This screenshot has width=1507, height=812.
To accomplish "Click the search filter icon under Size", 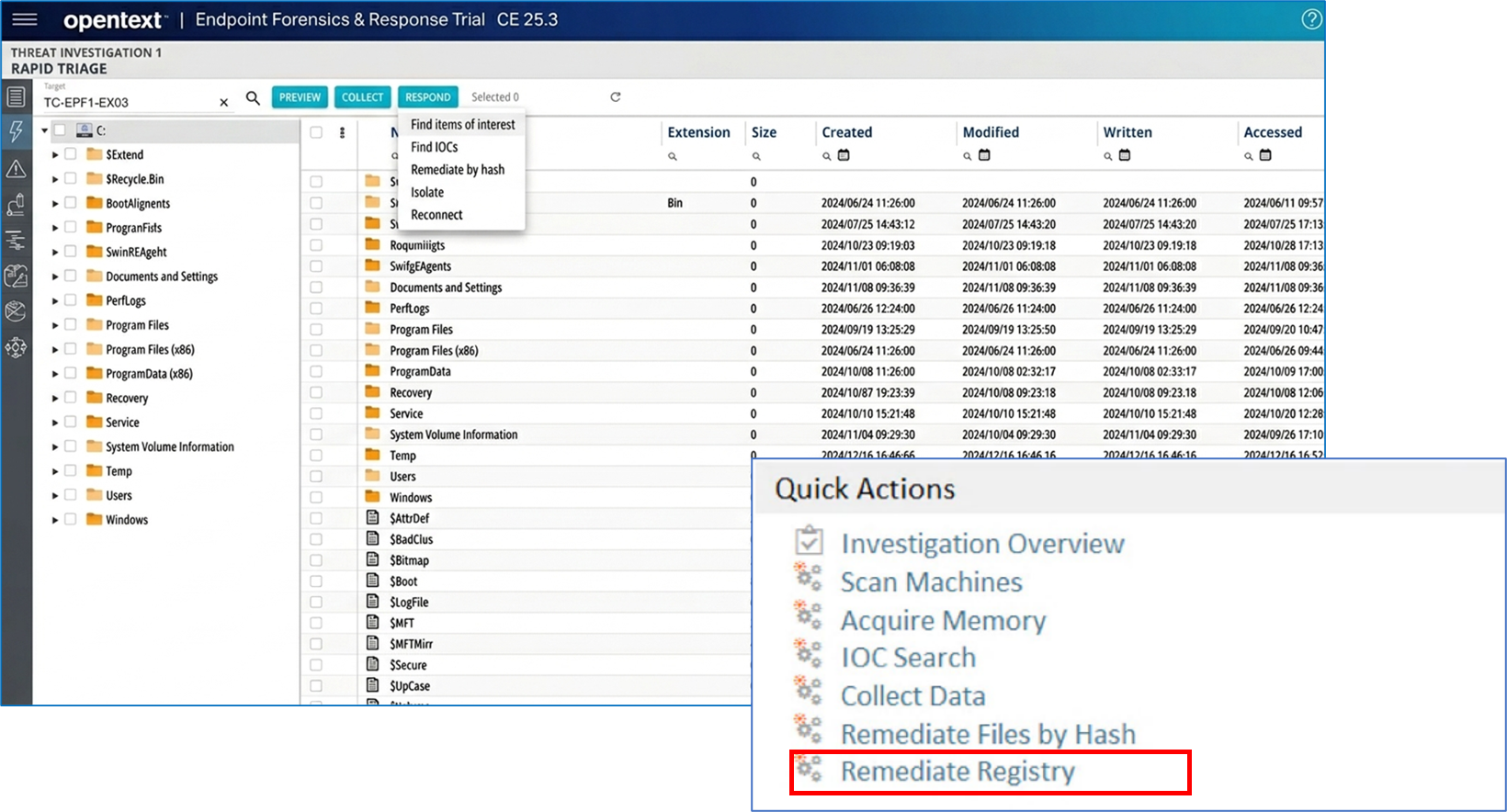I will click(x=756, y=156).
